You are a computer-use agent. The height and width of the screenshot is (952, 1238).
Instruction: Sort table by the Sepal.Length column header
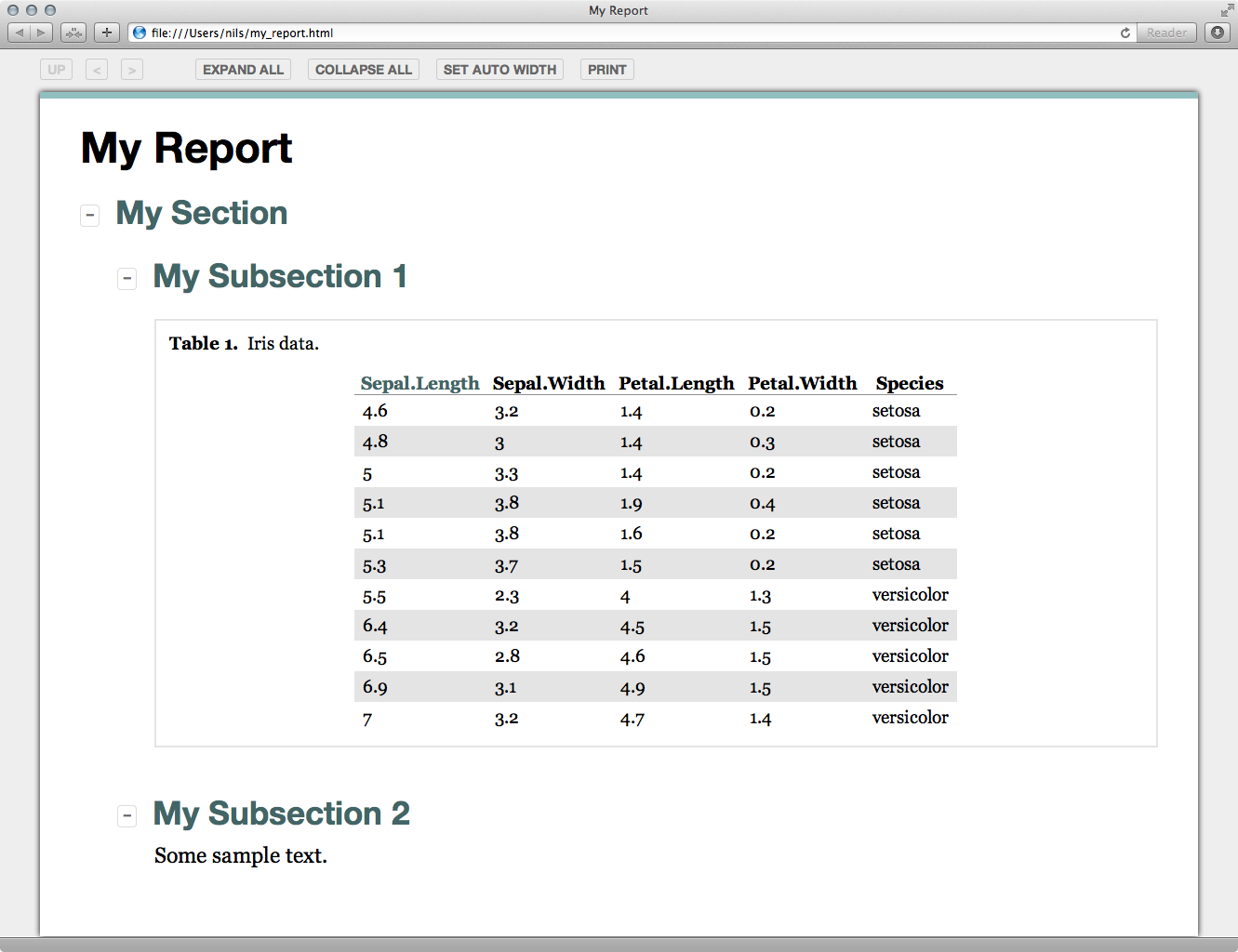[x=419, y=383]
